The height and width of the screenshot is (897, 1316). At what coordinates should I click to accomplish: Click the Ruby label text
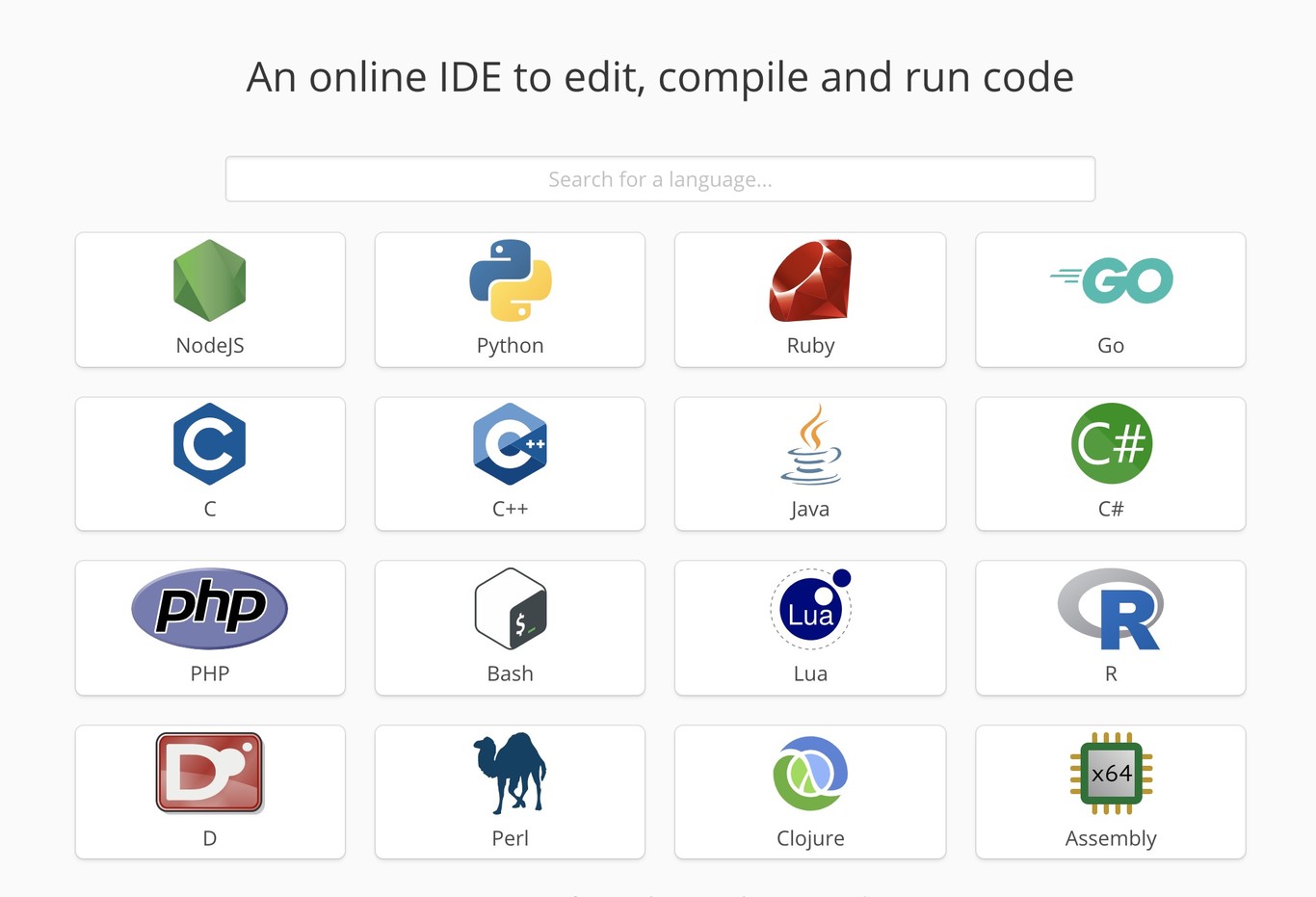click(809, 345)
